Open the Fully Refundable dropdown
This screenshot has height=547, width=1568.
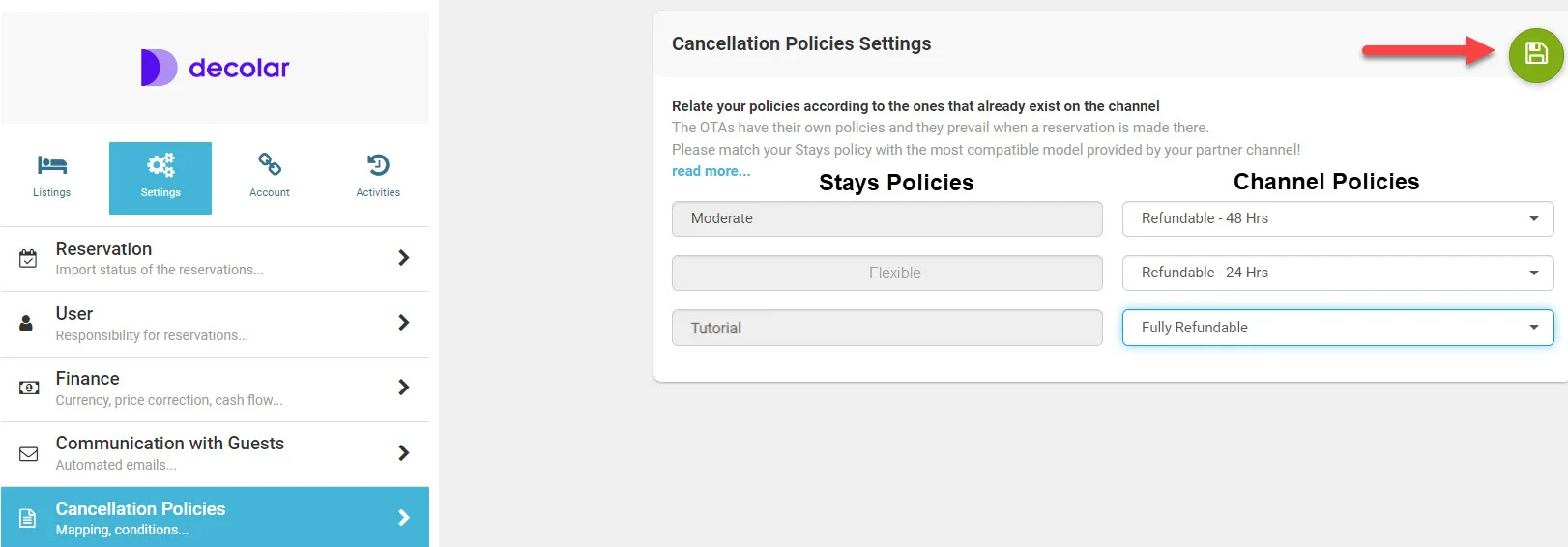1337,328
